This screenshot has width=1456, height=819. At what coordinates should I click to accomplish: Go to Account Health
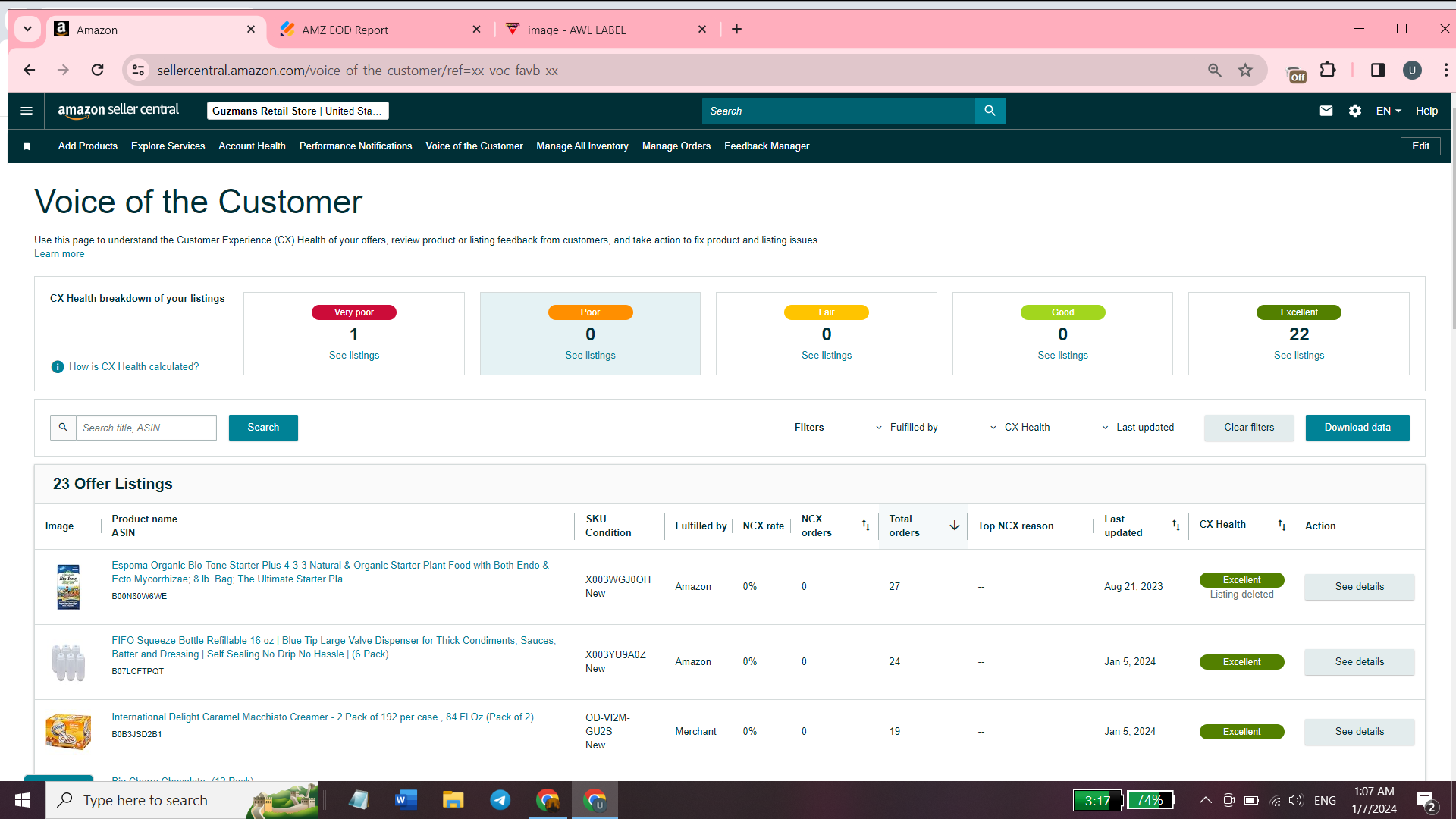[x=252, y=146]
